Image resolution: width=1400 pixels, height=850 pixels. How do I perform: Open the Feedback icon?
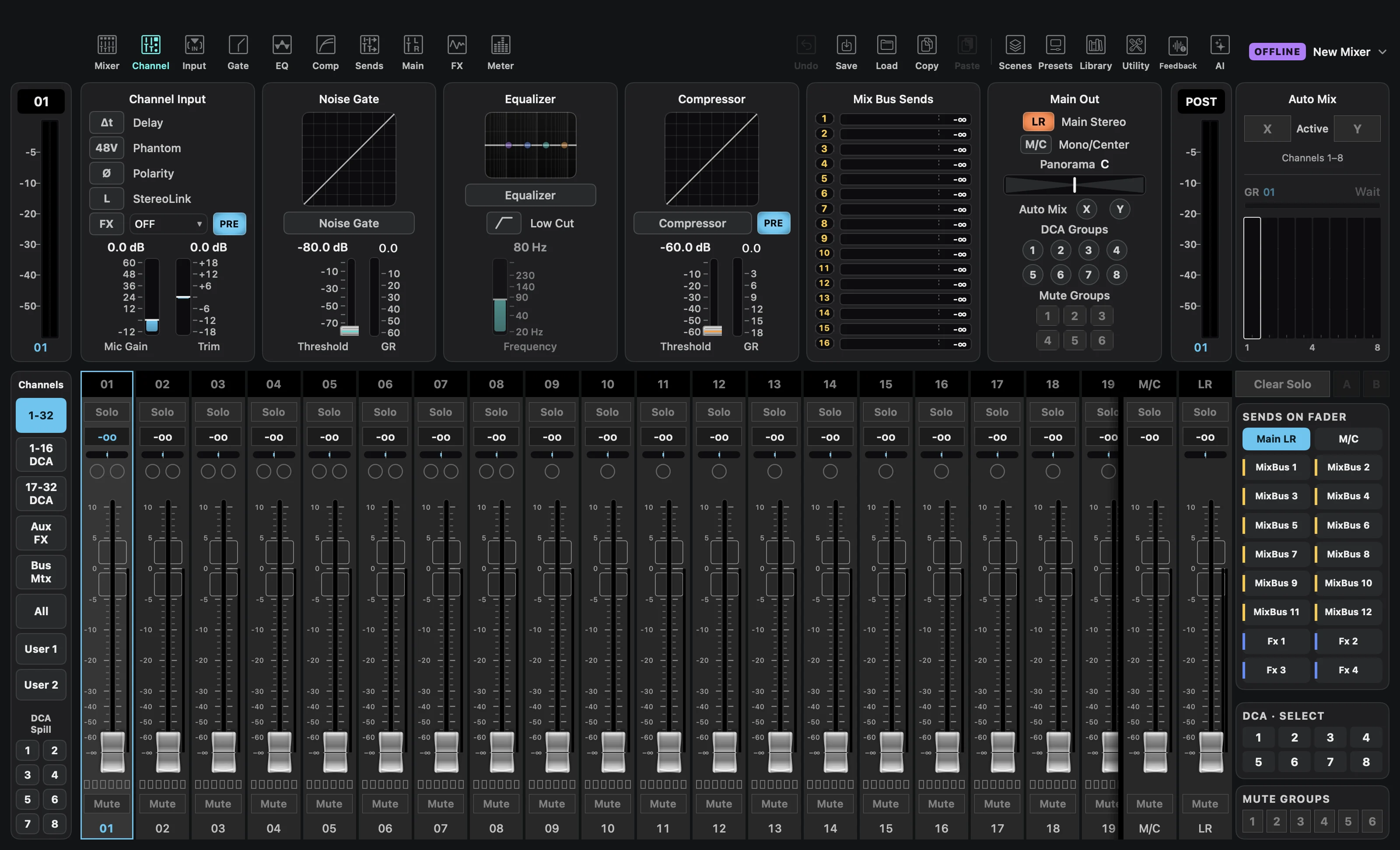point(1178,45)
